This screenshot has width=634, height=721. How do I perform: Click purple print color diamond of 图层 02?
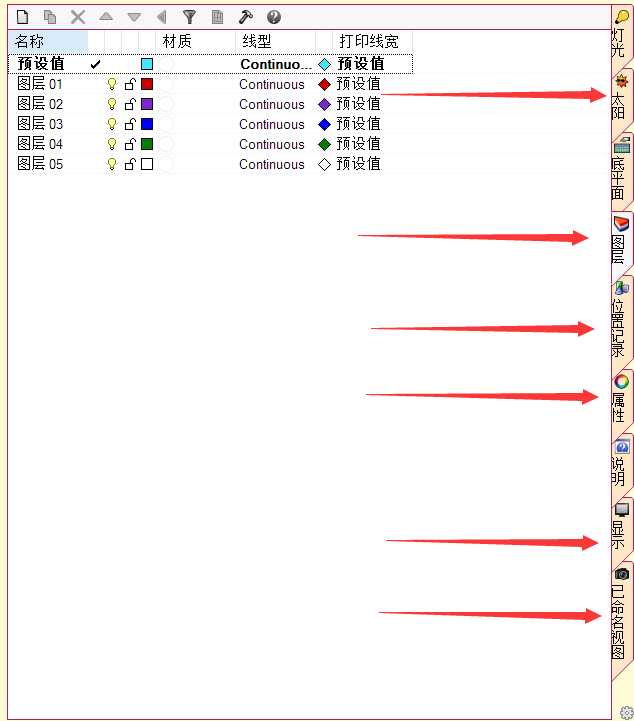[x=325, y=104]
